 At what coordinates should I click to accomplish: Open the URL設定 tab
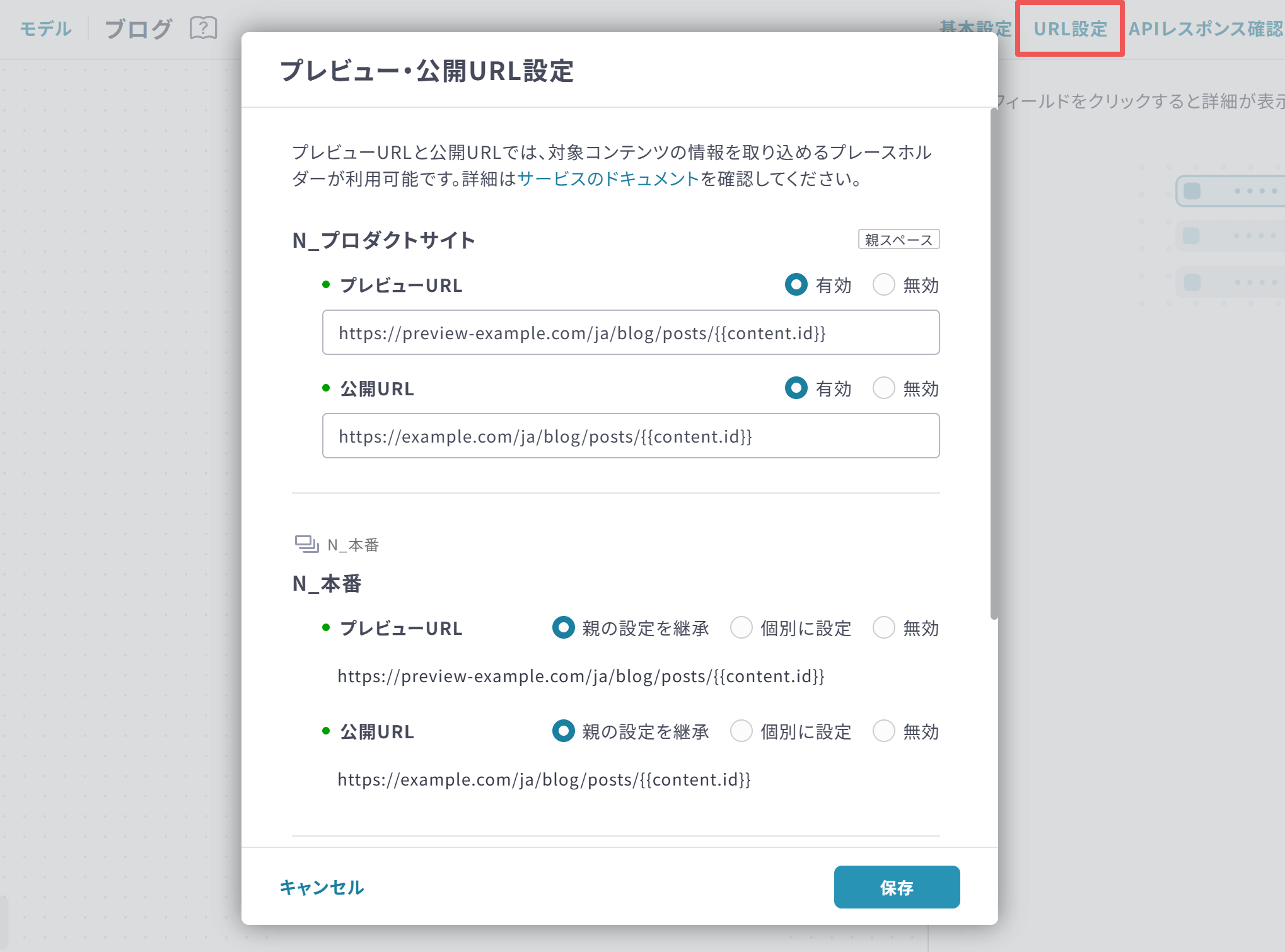1070,29
